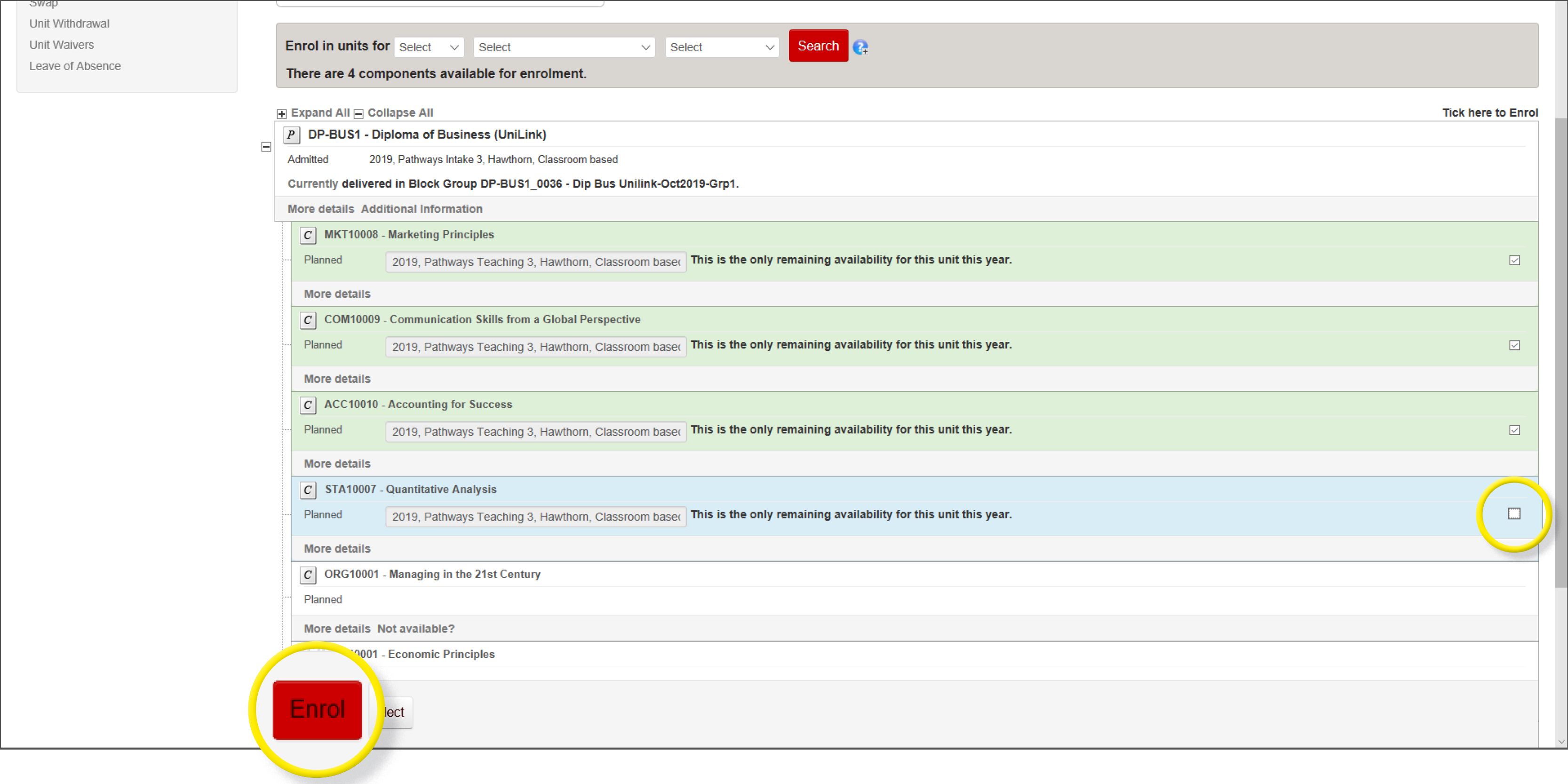Collapse the Diploma of Business tree node
The height and width of the screenshot is (784, 1568).
point(266,147)
